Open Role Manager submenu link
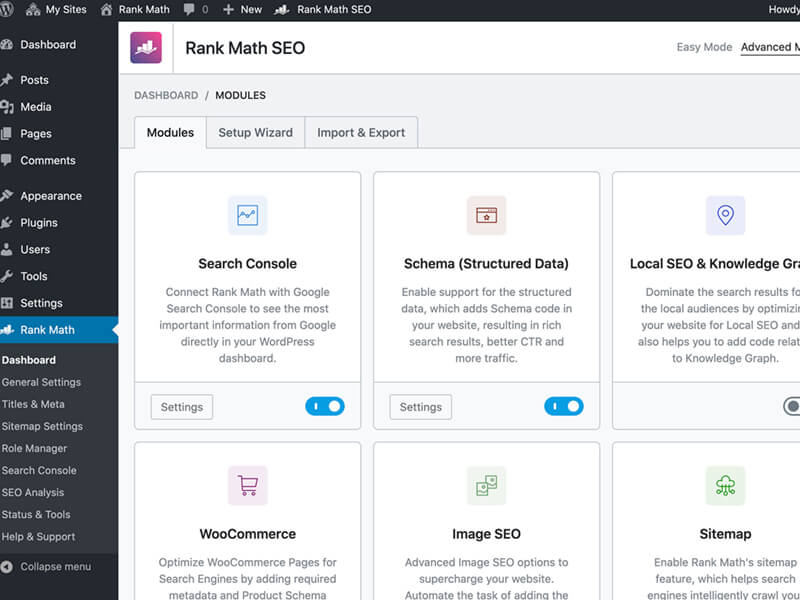Screen dimensions: 800x600 click(34, 448)
